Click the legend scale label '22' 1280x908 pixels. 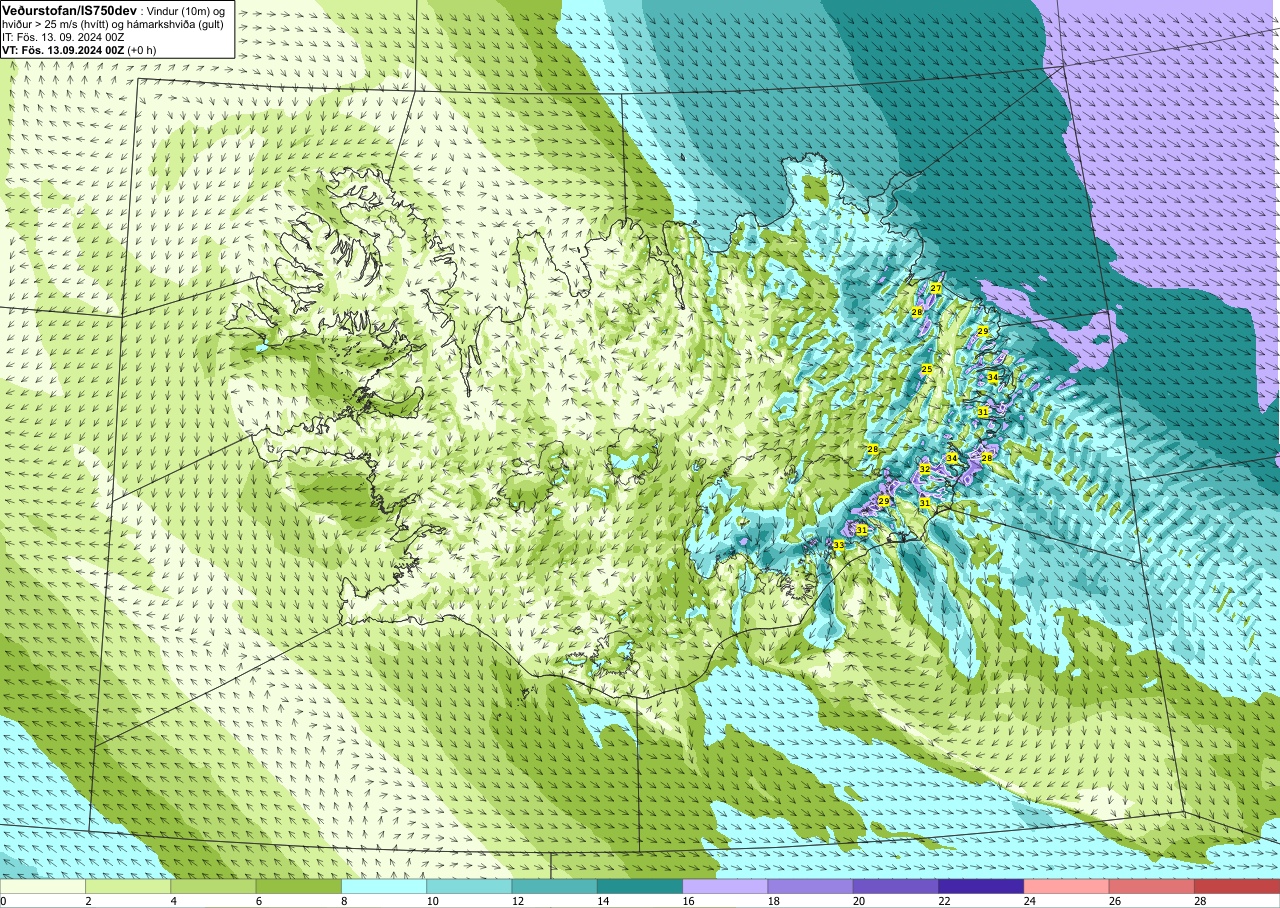point(945,901)
